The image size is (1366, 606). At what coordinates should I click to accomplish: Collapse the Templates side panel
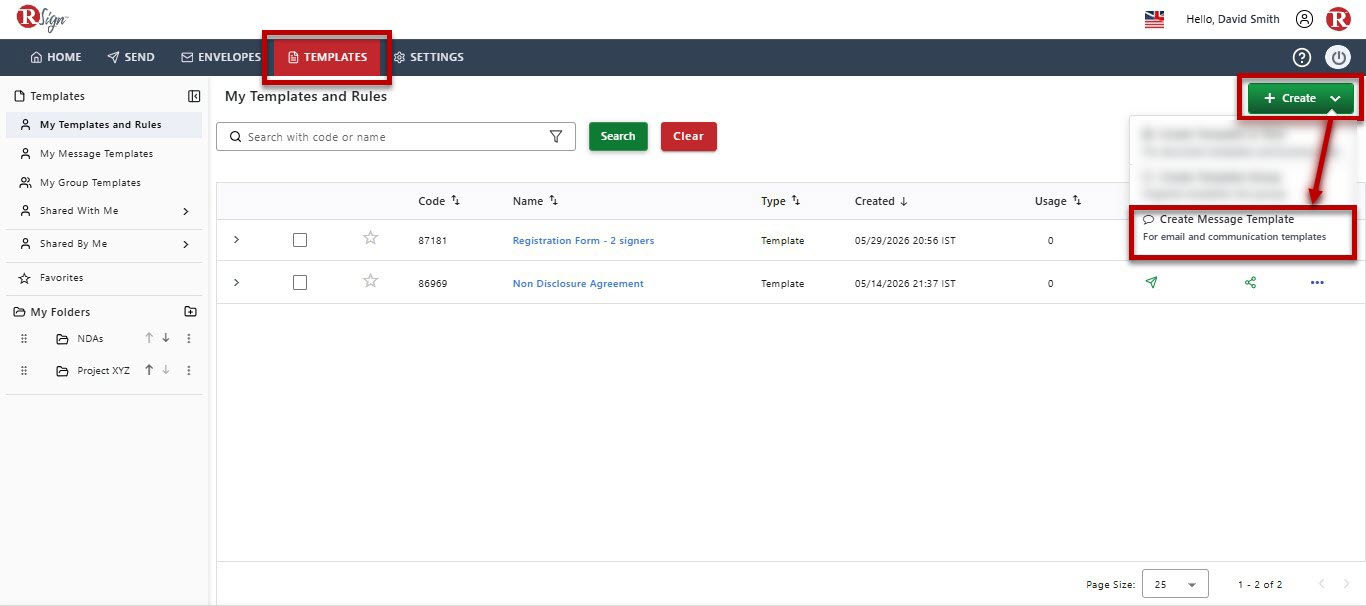pos(194,96)
